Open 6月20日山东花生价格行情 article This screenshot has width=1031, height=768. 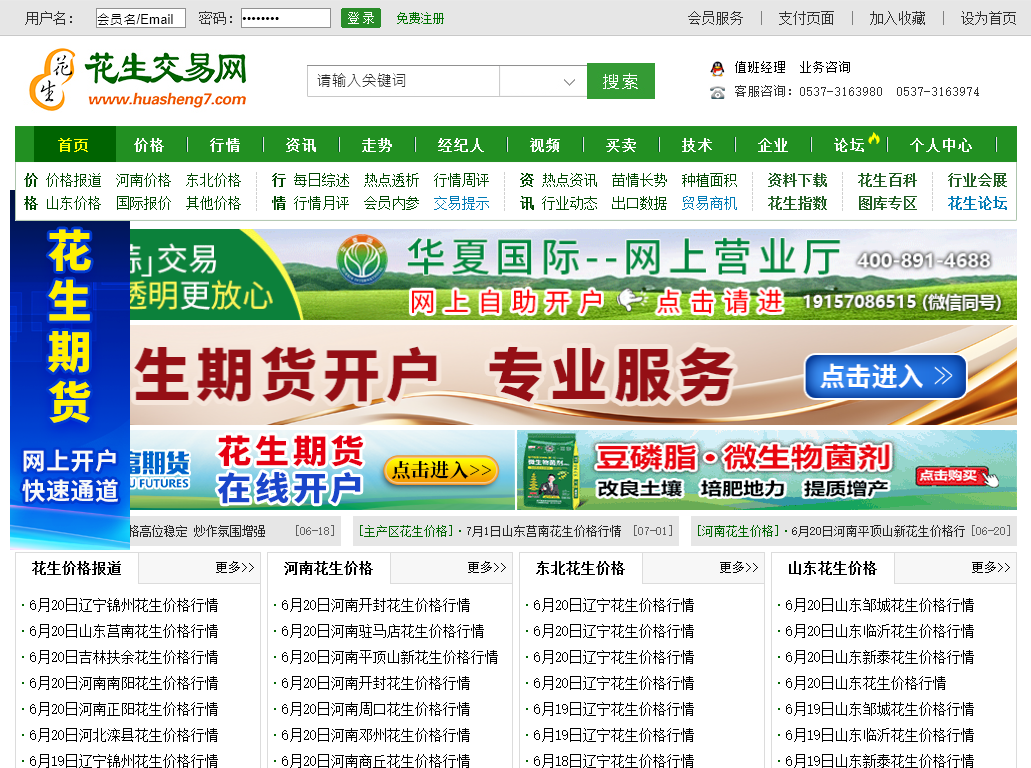(x=866, y=683)
